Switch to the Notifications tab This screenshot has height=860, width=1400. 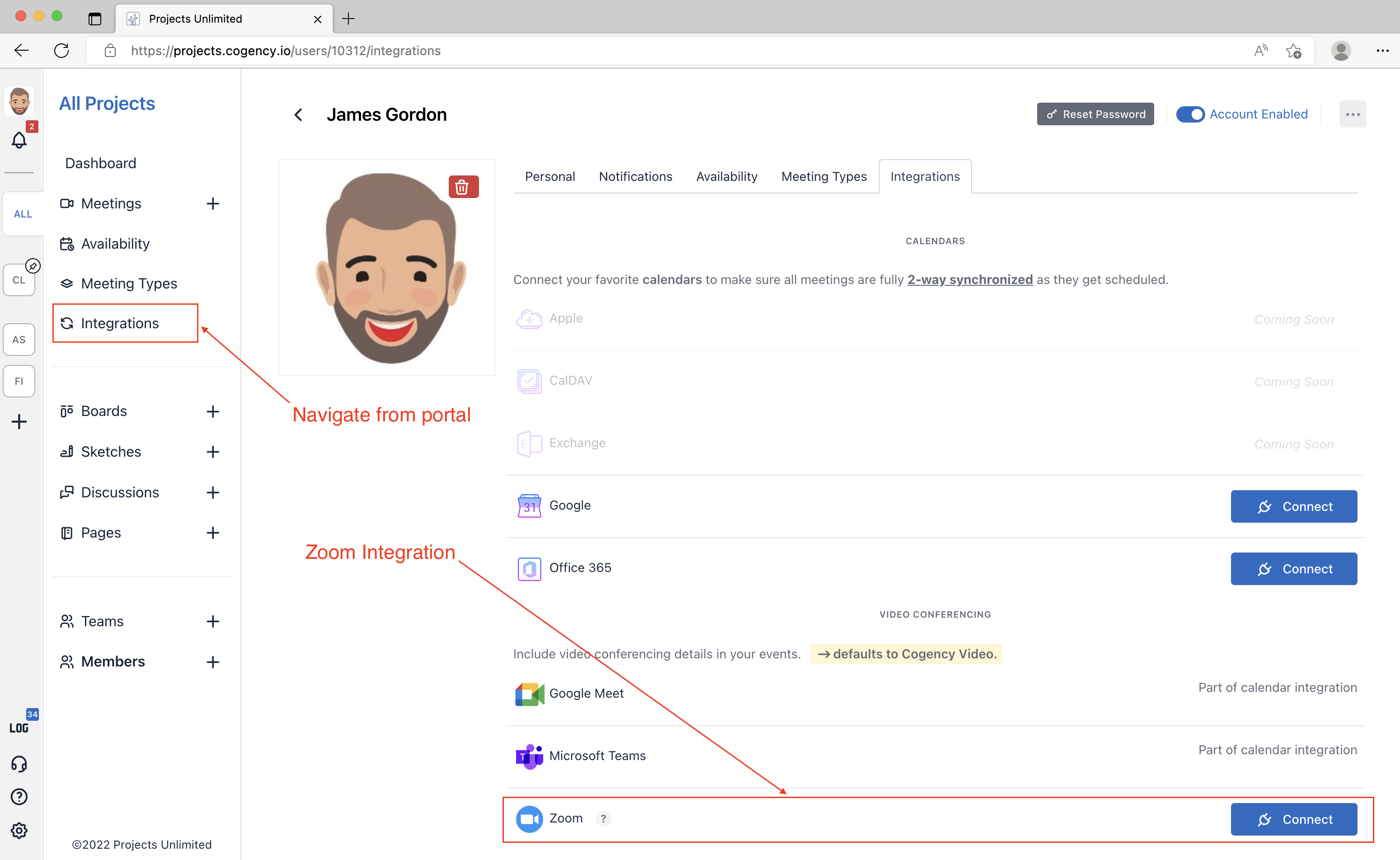click(x=635, y=177)
